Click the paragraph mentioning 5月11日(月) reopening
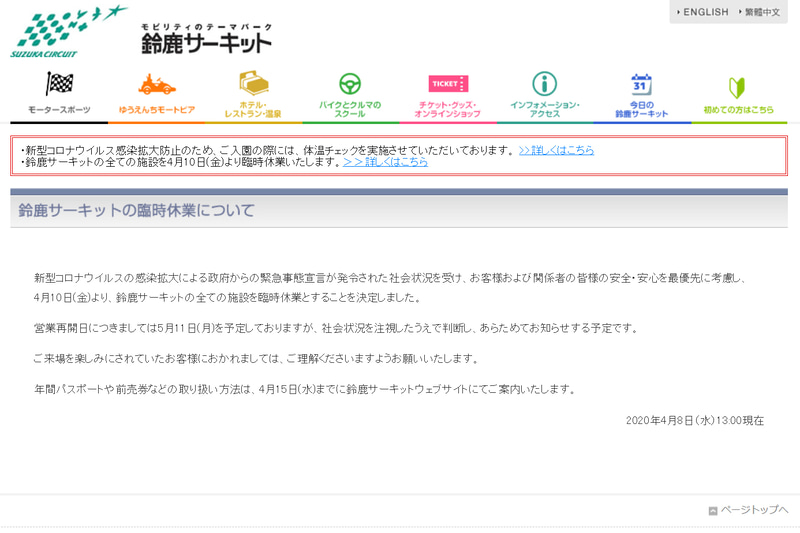This screenshot has height=533, width=800. click(x=336, y=328)
